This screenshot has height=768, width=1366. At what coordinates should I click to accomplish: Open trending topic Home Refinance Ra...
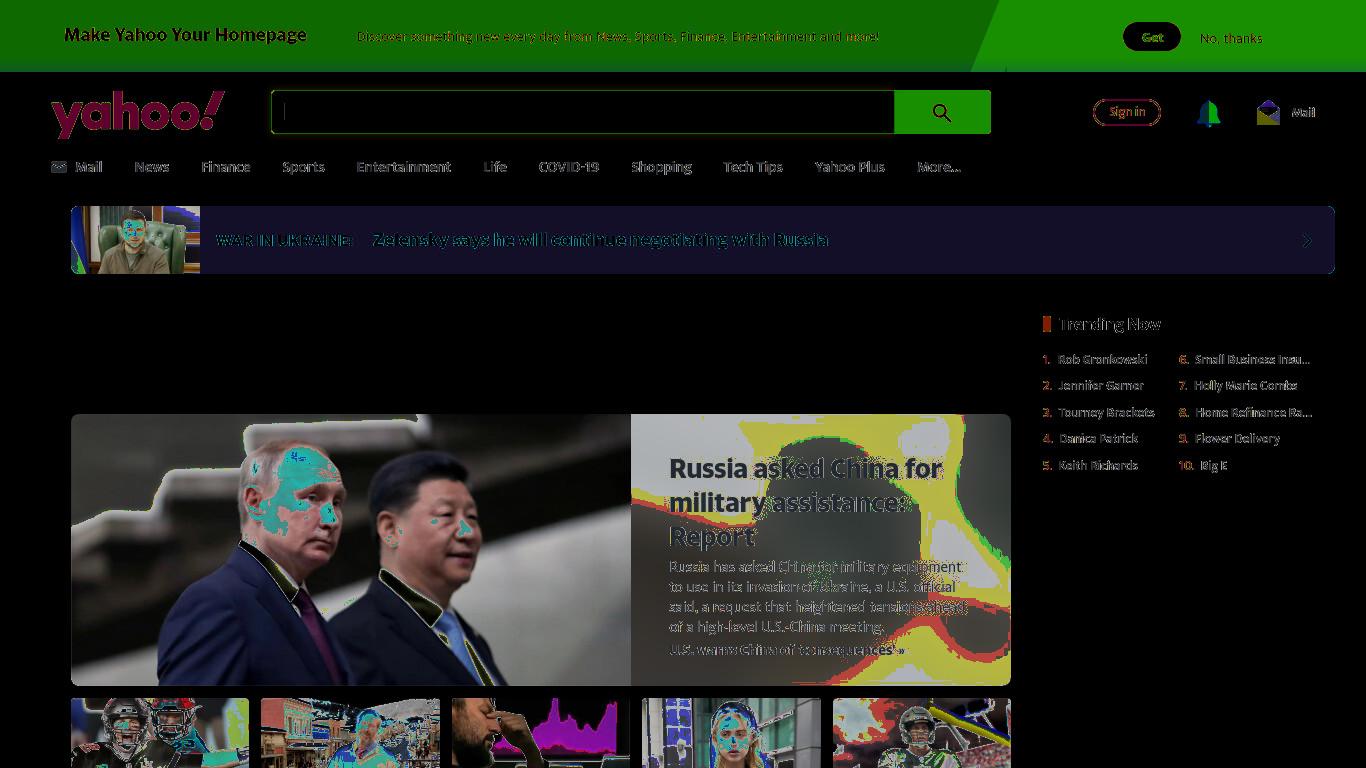(1253, 412)
